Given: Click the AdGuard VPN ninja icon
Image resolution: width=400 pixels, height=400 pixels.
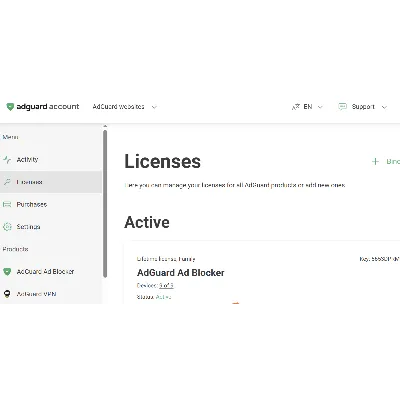Looking at the screenshot, I should pyautogui.click(x=7, y=294).
